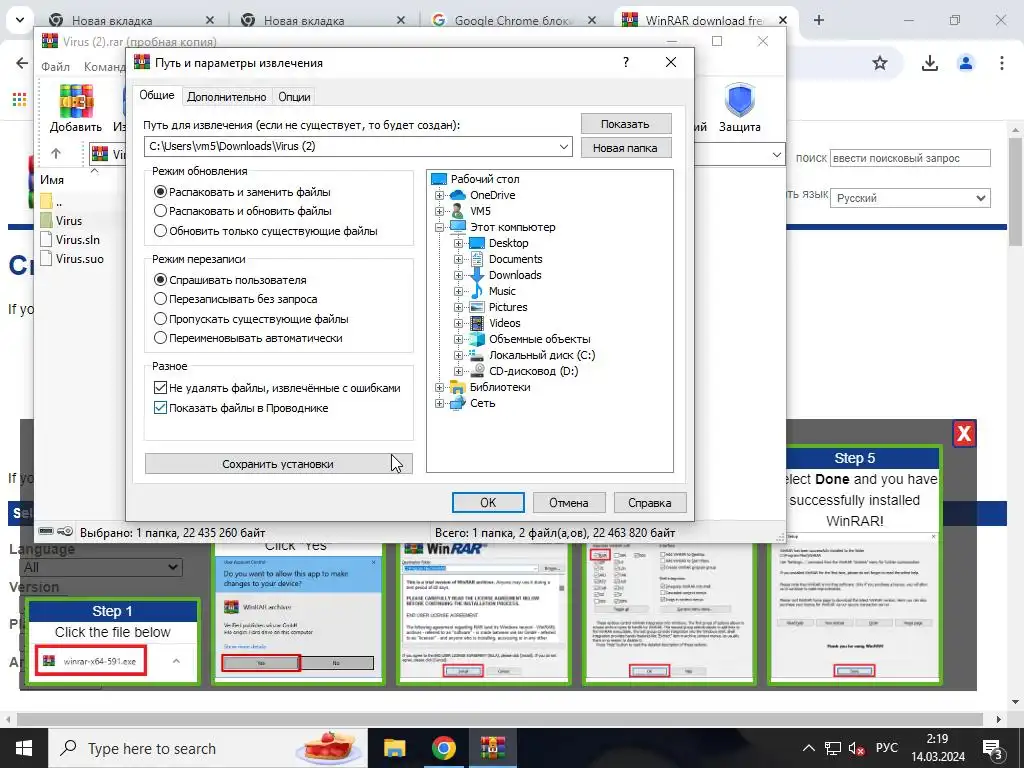Click the Показать button
1024x768 pixels.
click(626, 123)
